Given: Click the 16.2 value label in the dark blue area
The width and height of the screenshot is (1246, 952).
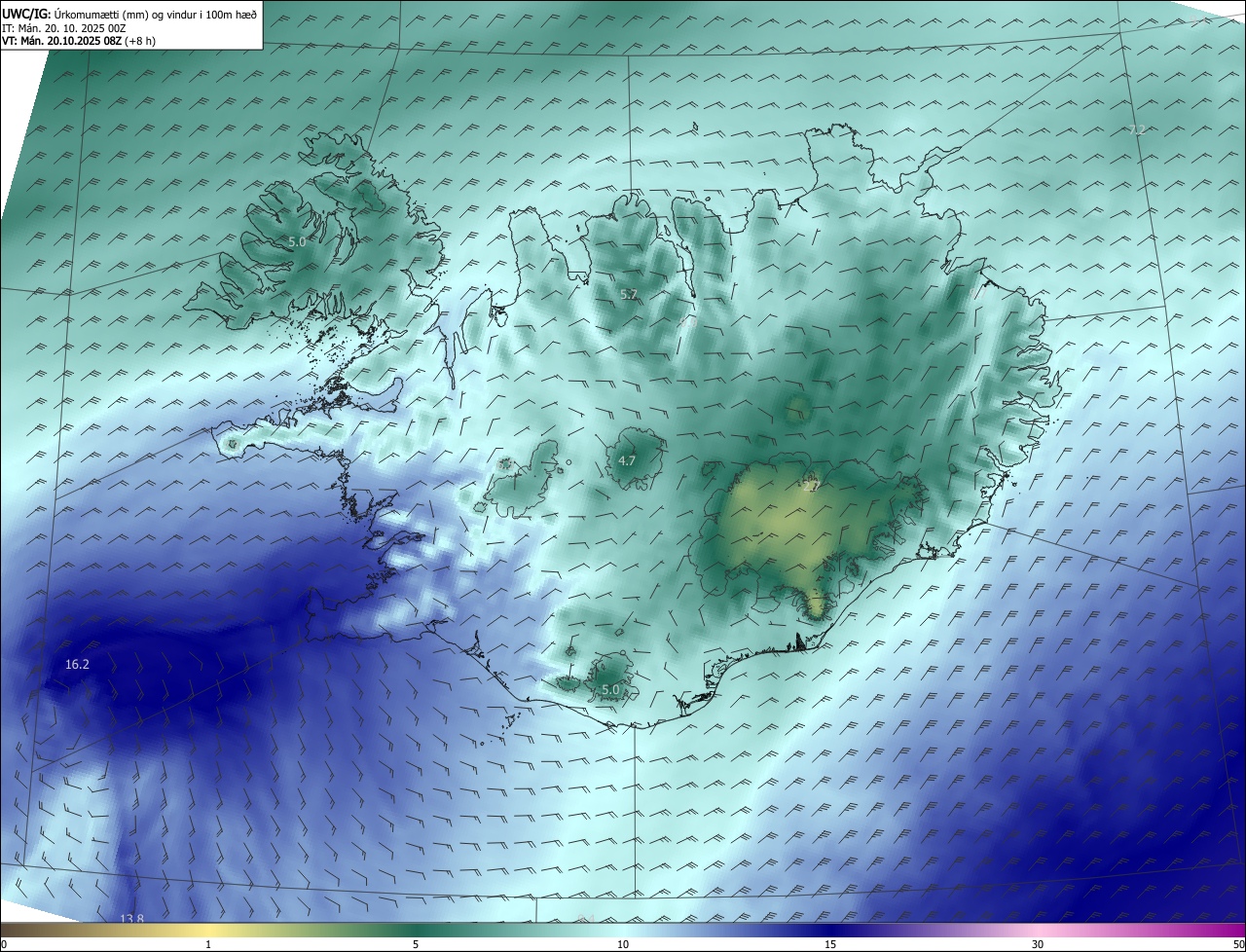Looking at the screenshot, I should point(77,665).
